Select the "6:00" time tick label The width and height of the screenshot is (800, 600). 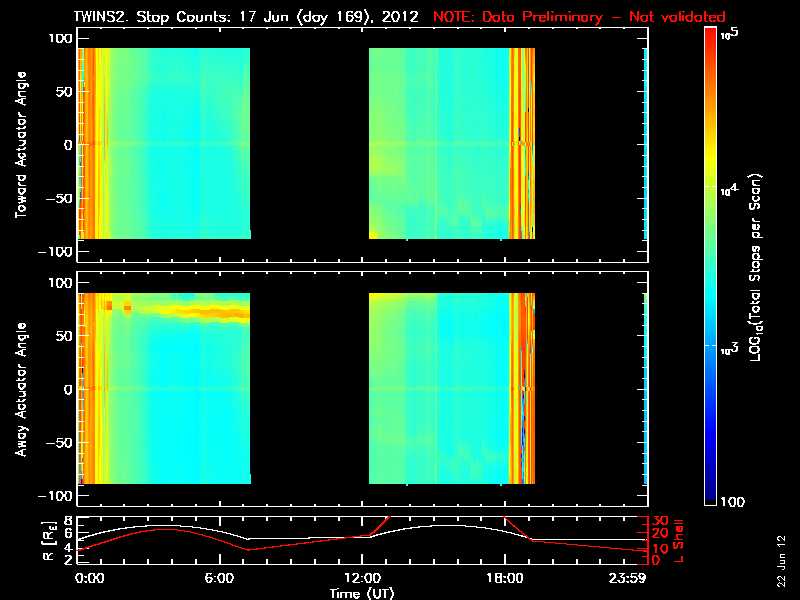pos(220,579)
